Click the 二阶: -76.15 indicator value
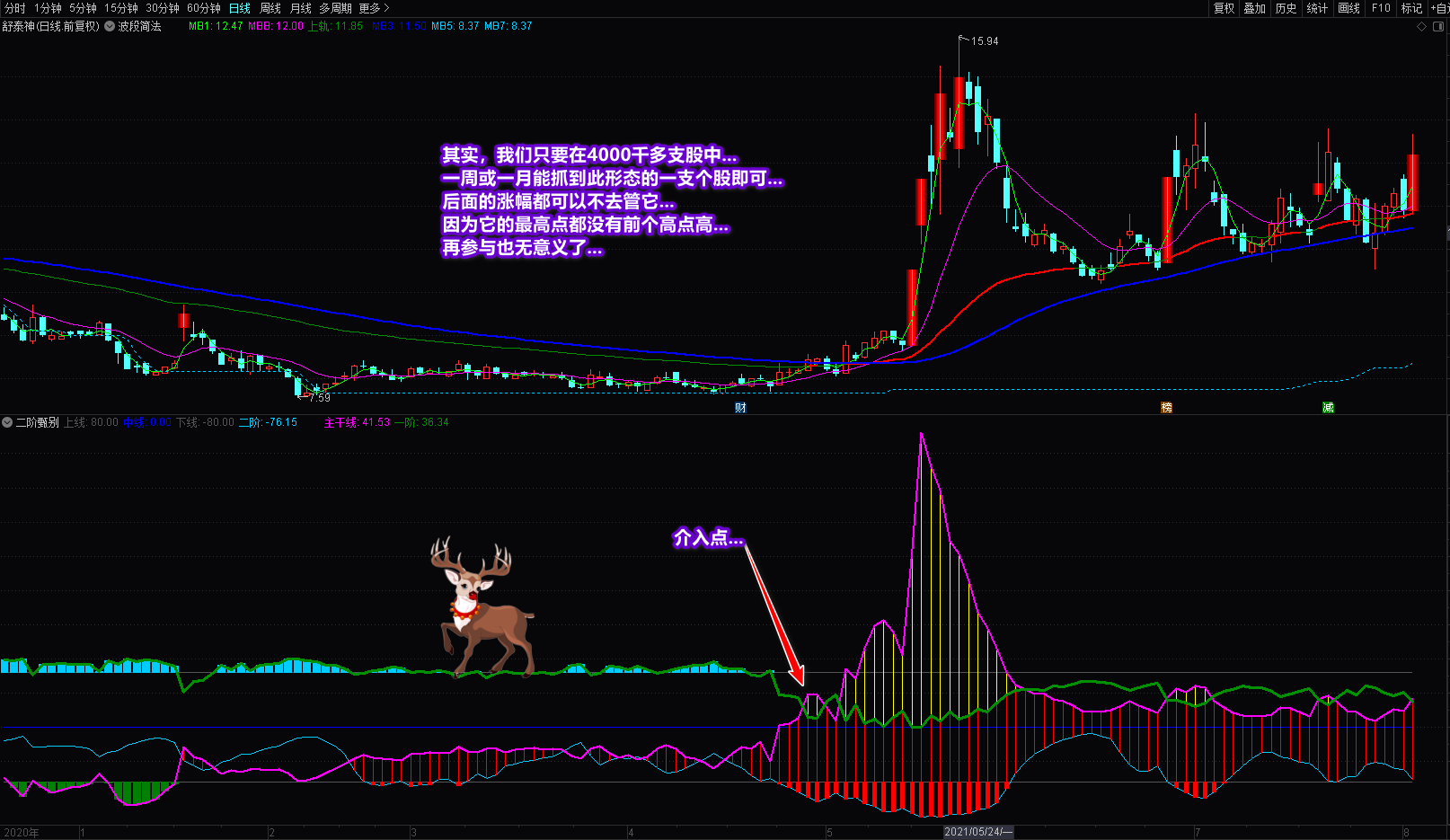 (268, 422)
